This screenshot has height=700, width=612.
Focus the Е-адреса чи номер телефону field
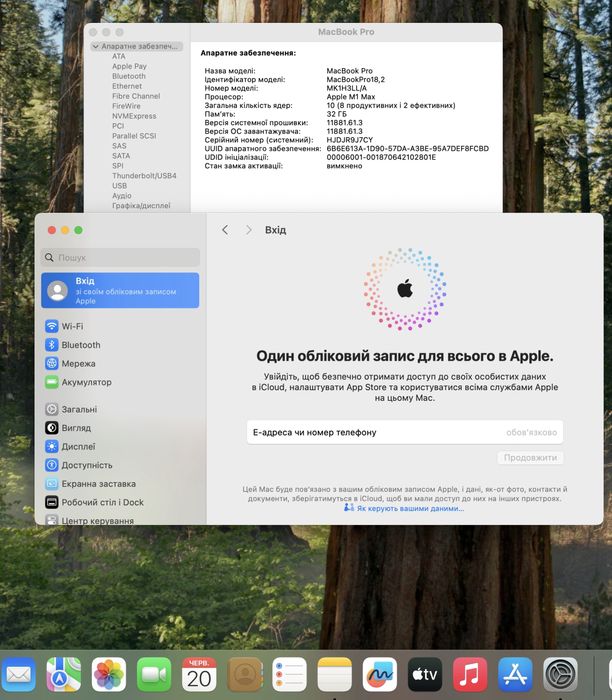tap(405, 432)
